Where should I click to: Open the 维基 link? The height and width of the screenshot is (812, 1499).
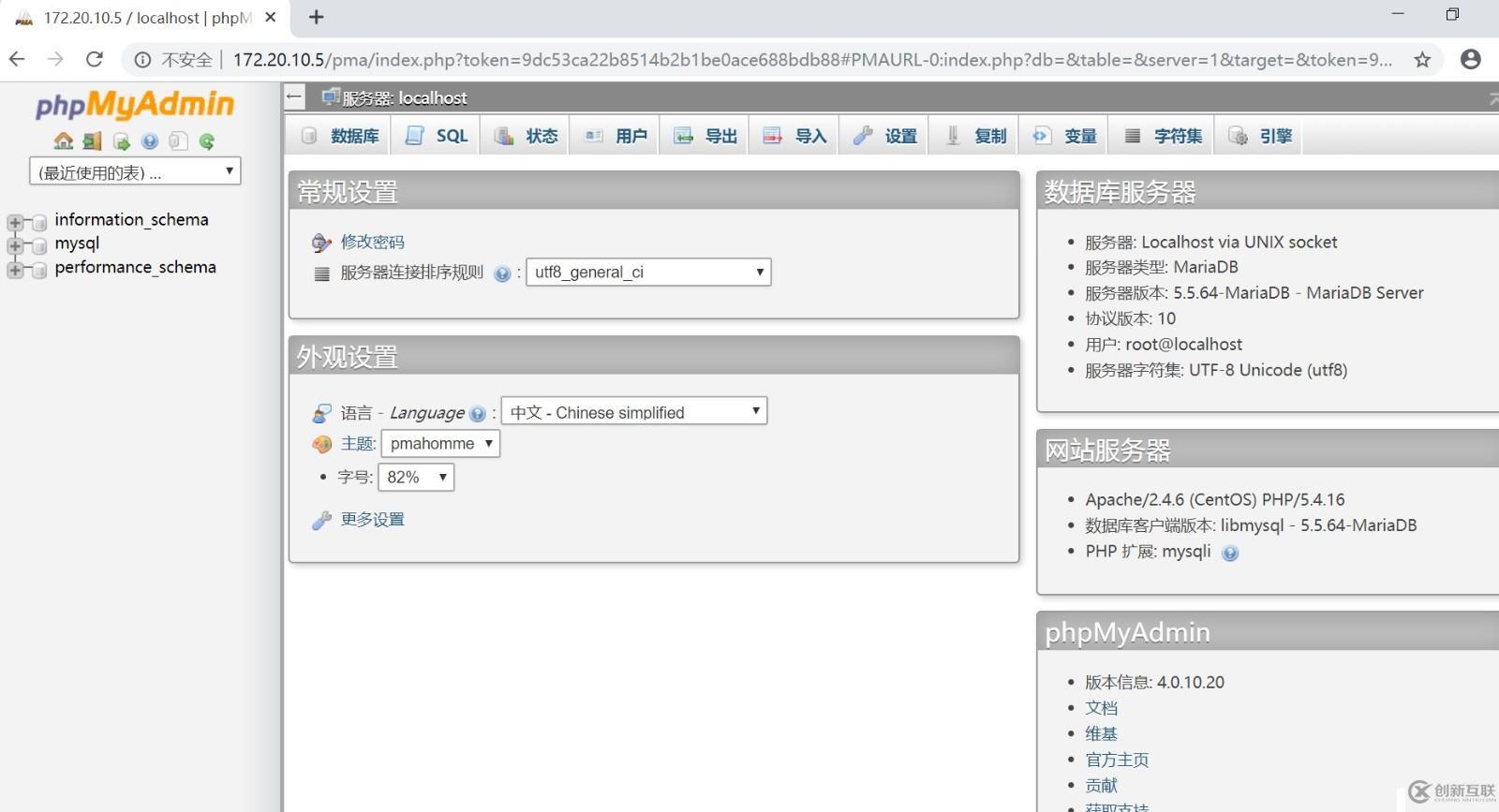click(1102, 734)
